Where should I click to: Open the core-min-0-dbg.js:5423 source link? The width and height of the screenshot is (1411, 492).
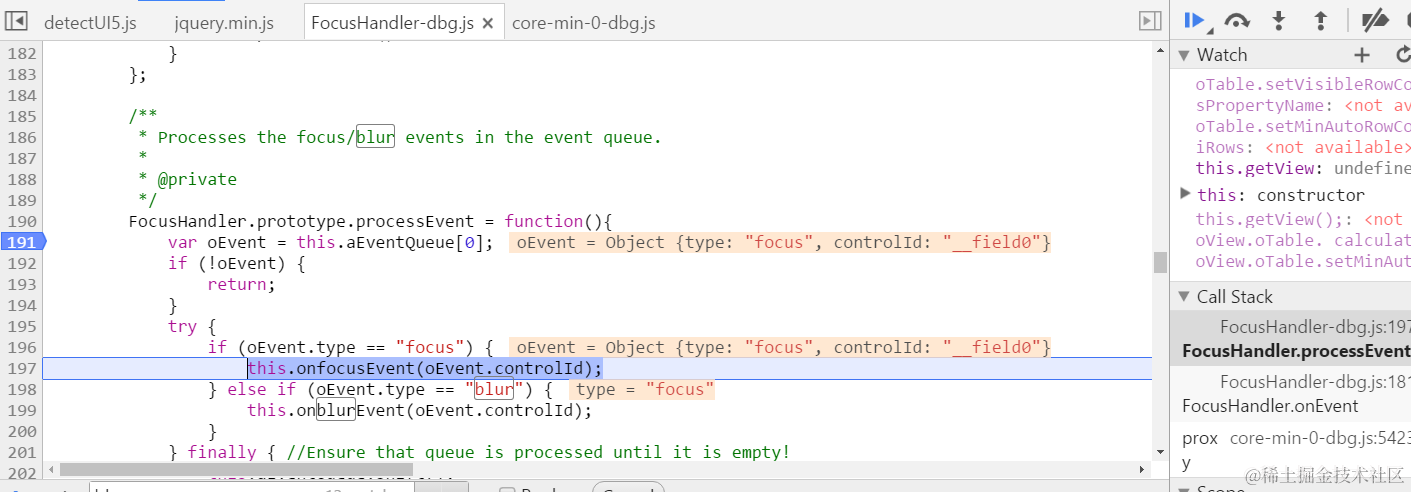(1320, 437)
